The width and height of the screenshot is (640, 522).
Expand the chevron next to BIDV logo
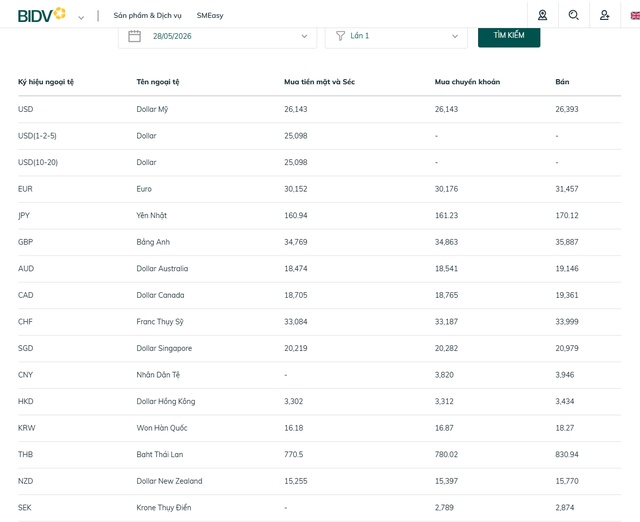[81, 18]
